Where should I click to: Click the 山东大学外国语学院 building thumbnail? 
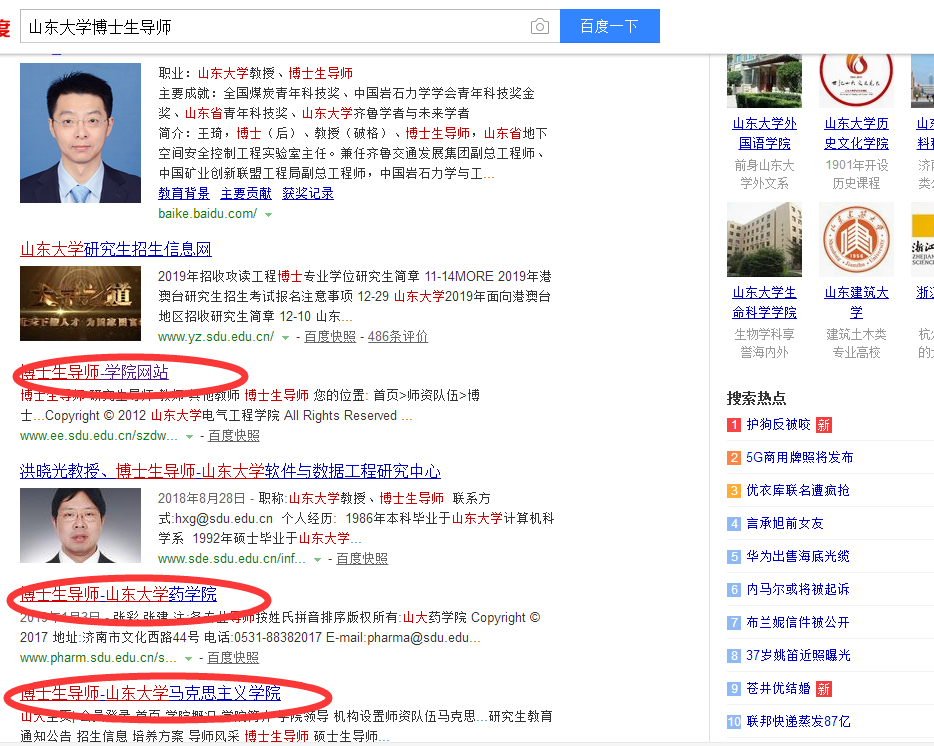click(x=764, y=81)
